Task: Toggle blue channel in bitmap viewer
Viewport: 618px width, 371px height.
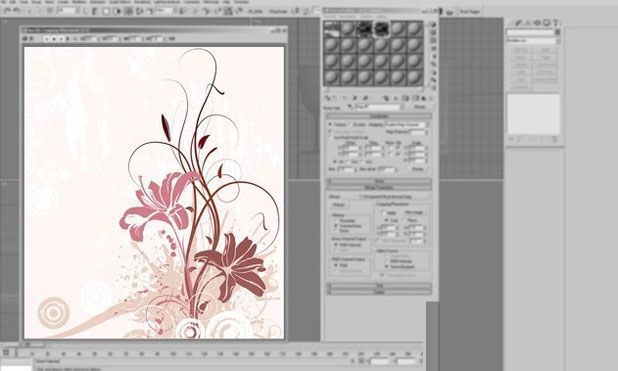Action: [x=61, y=39]
